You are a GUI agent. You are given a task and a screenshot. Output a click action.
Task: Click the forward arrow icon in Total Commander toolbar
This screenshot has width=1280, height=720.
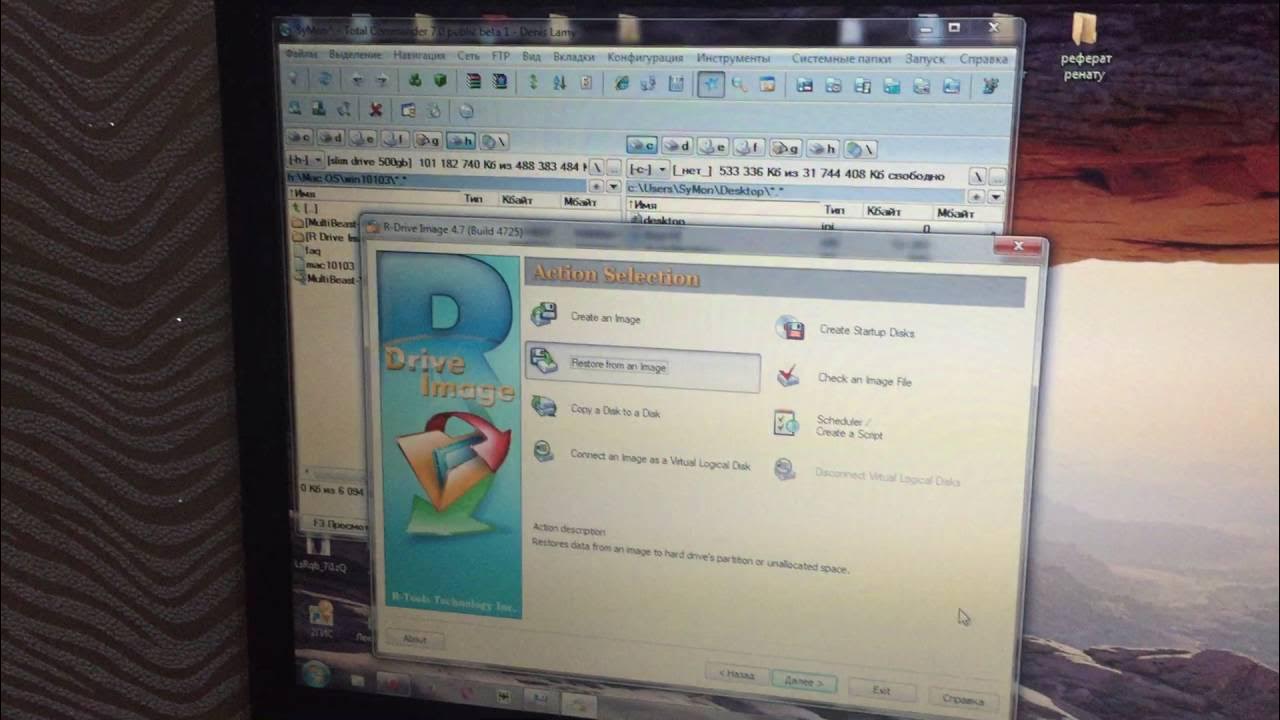click(x=381, y=80)
